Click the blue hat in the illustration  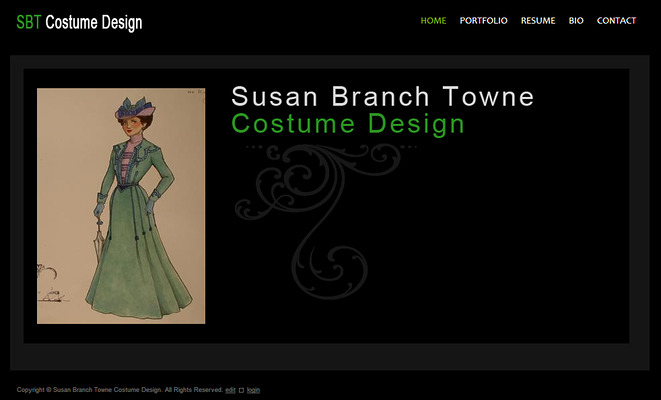point(131,104)
